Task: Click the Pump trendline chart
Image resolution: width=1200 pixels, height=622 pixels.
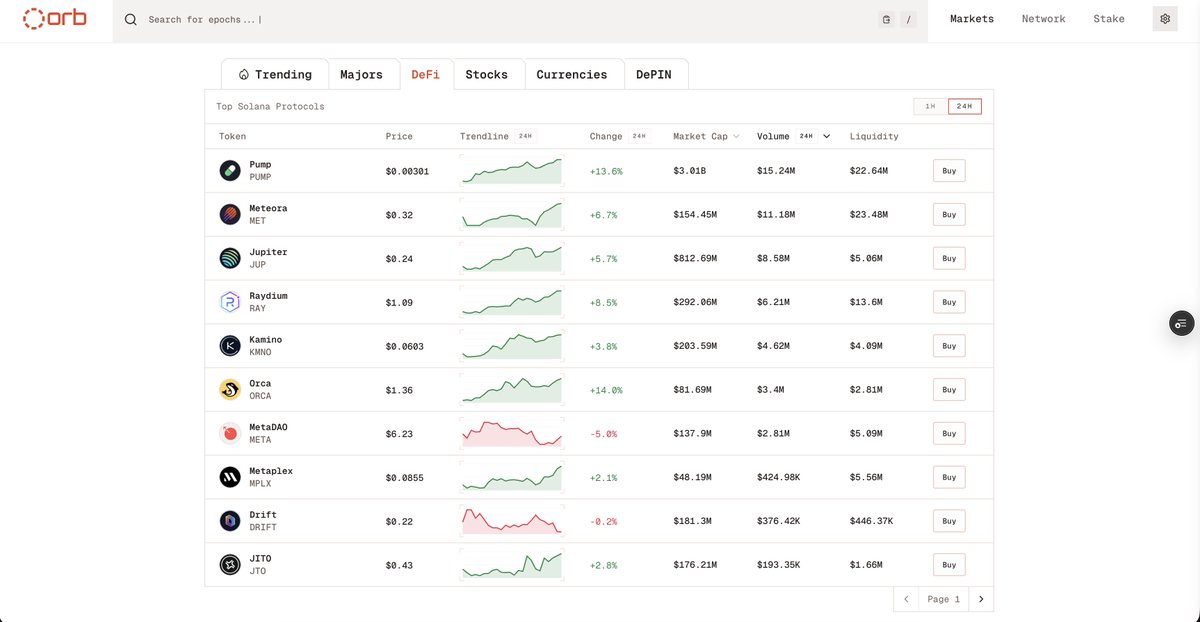Action: (x=512, y=171)
